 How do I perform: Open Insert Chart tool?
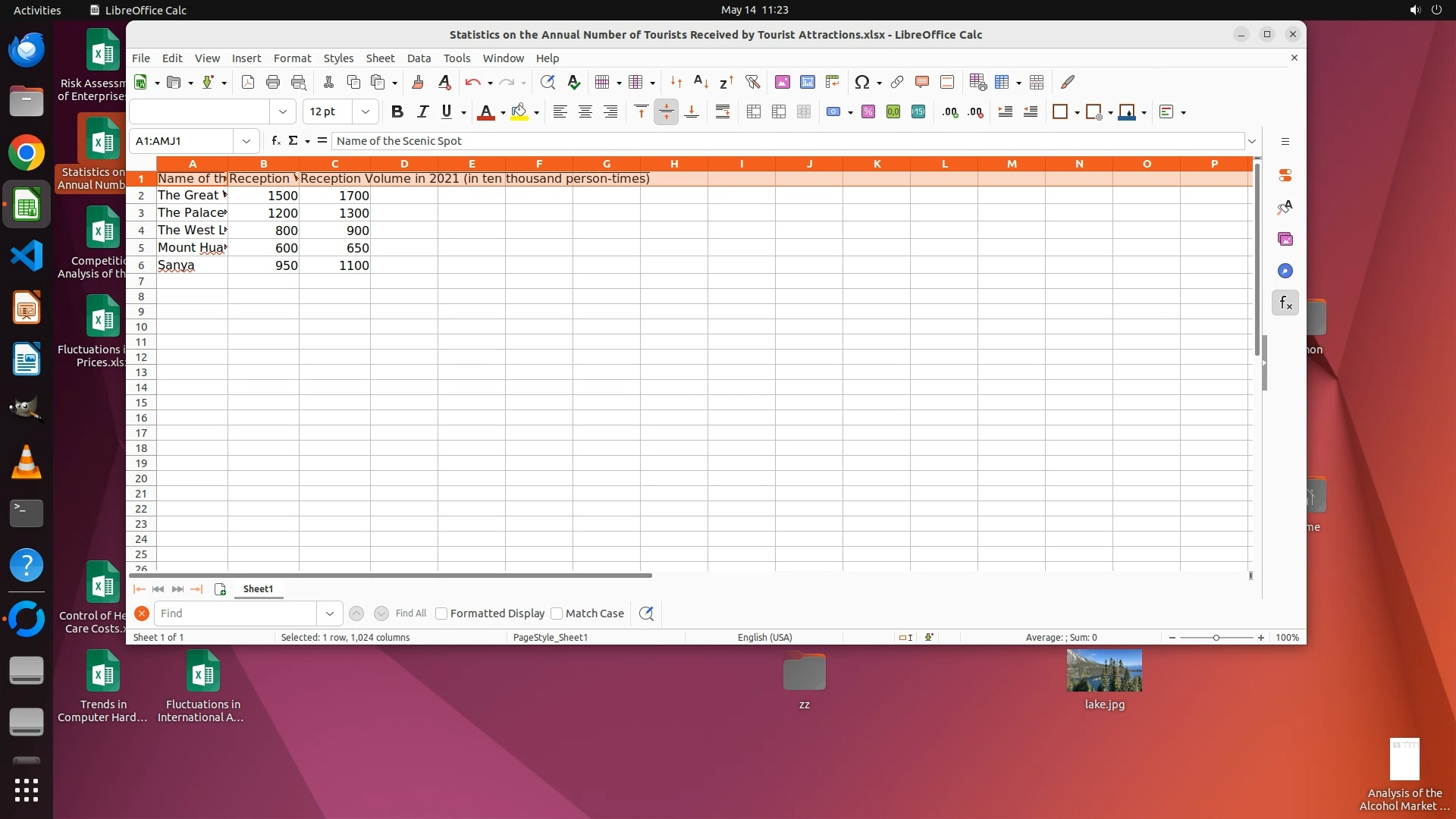(808, 82)
